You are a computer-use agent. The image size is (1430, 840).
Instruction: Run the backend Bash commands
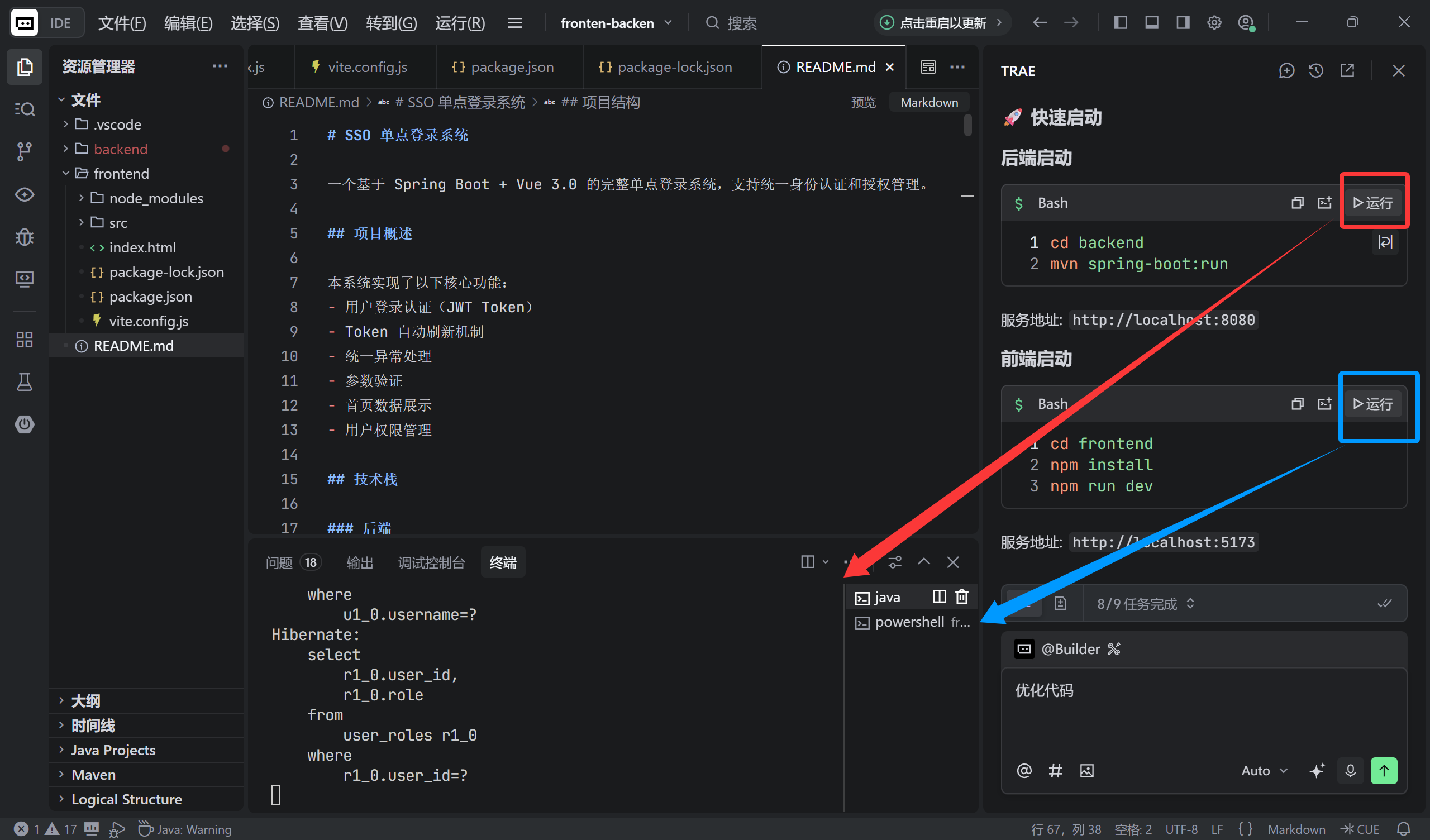(x=1372, y=203)
